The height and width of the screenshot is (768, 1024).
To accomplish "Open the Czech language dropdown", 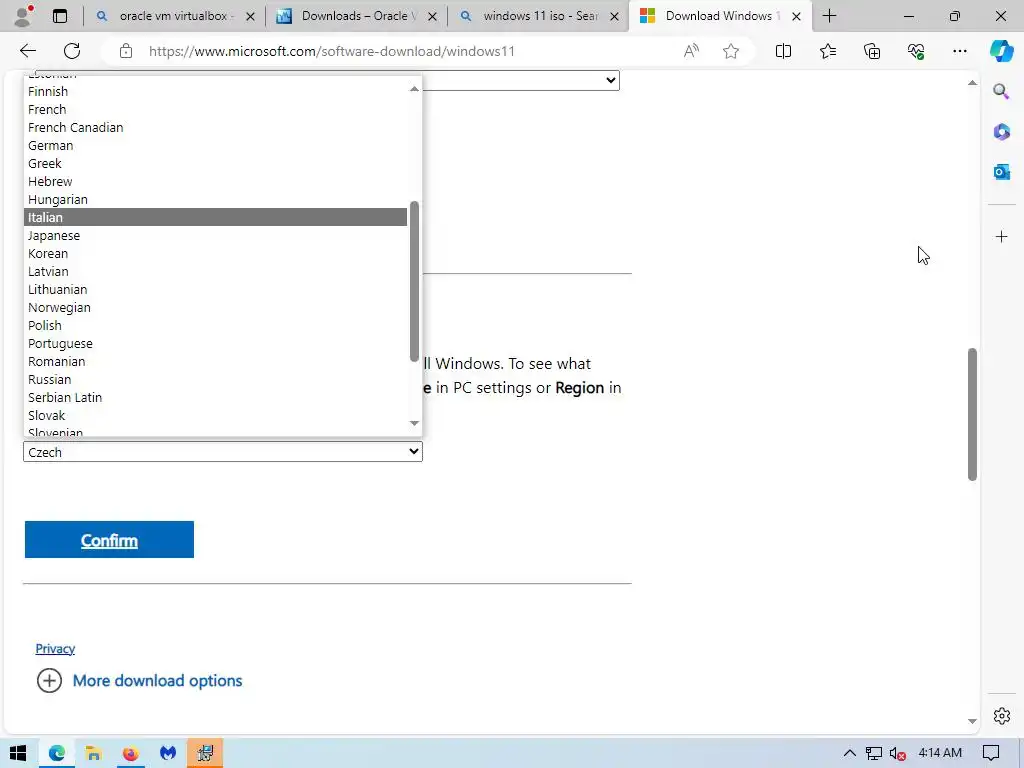I will click(223, 452).
